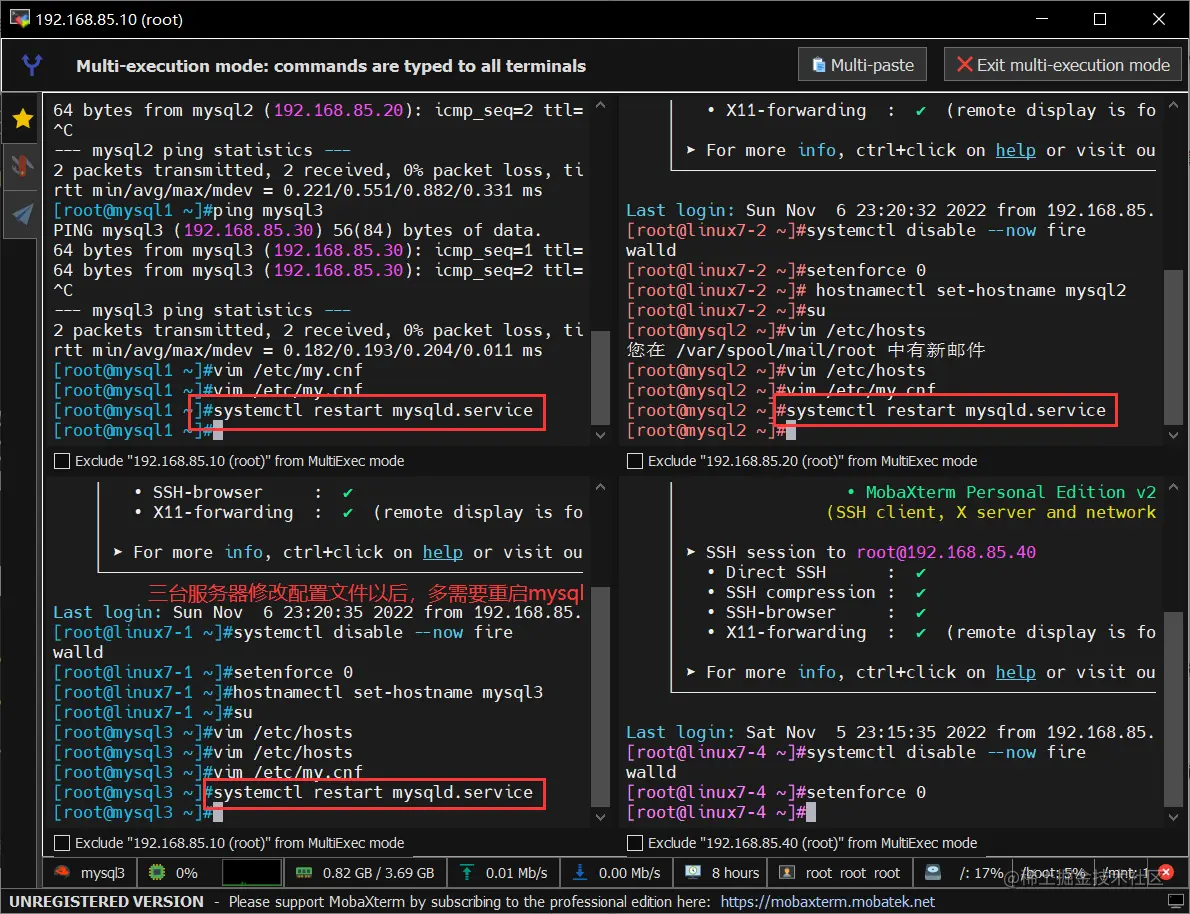
Task: Toggle the Exclude checkbox under the mysql1 terminal
Action: coord(62,461)
